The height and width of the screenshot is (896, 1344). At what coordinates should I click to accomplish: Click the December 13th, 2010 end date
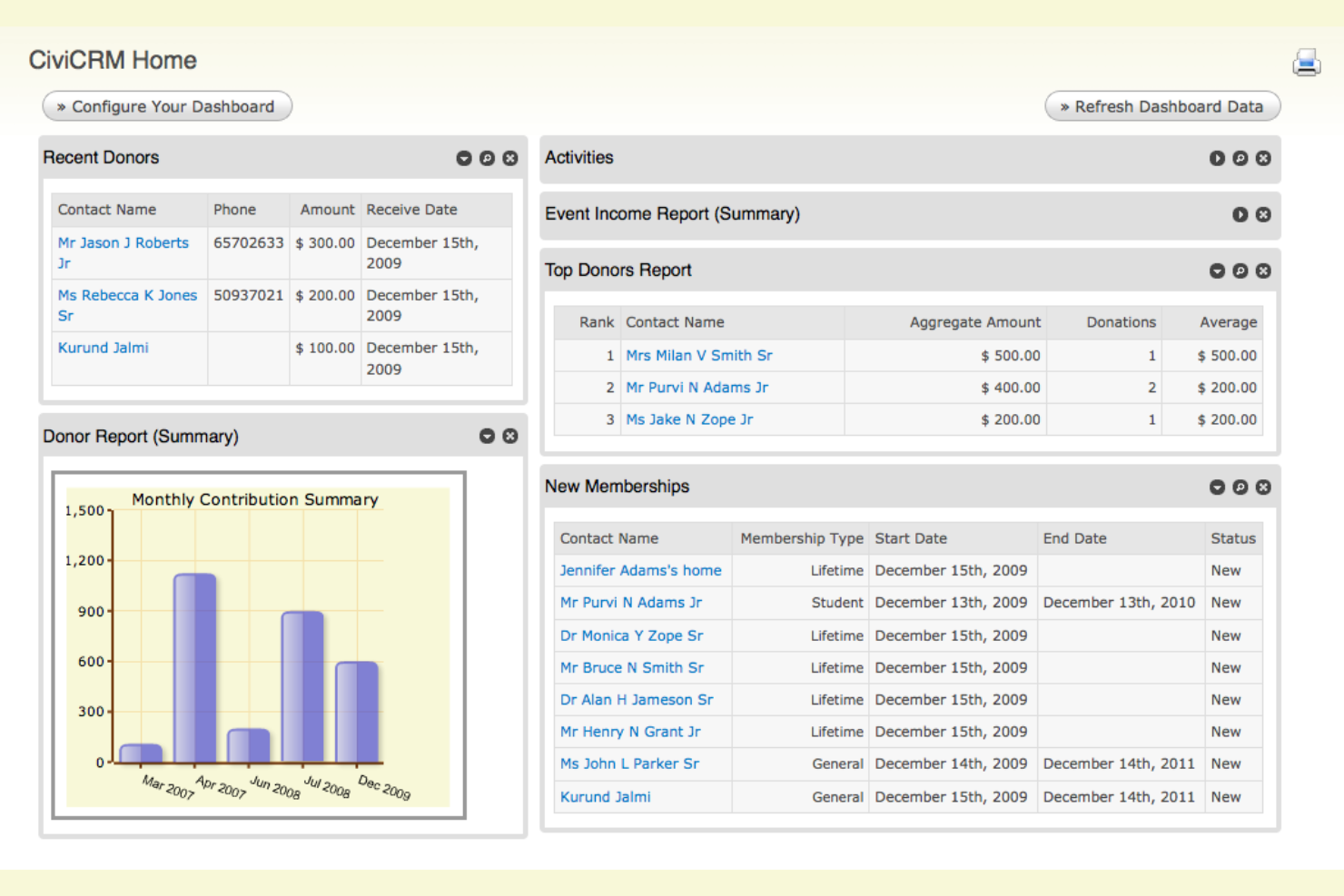coord(1119,603)
